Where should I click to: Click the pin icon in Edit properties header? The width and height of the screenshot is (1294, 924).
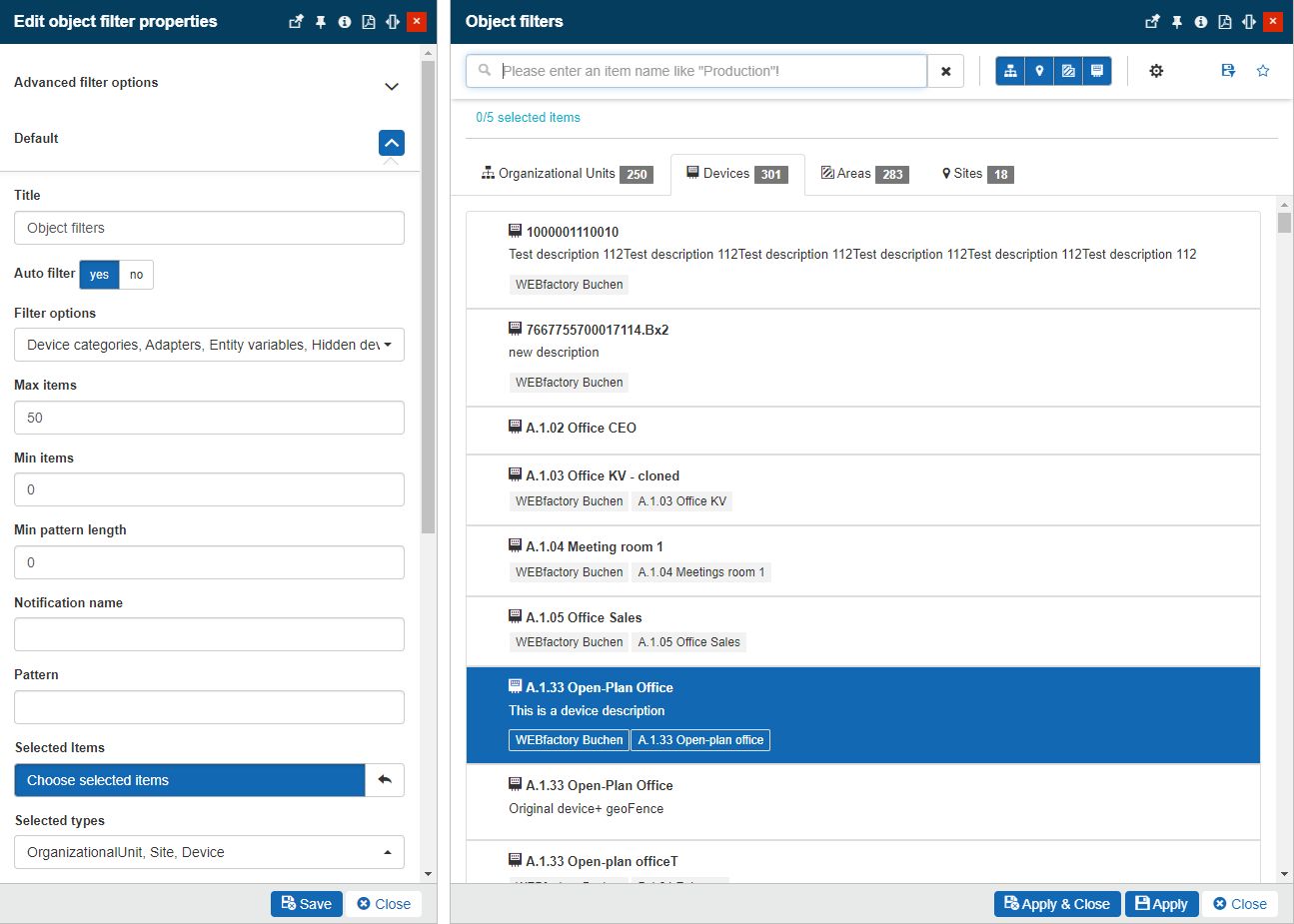click(321, 22)
